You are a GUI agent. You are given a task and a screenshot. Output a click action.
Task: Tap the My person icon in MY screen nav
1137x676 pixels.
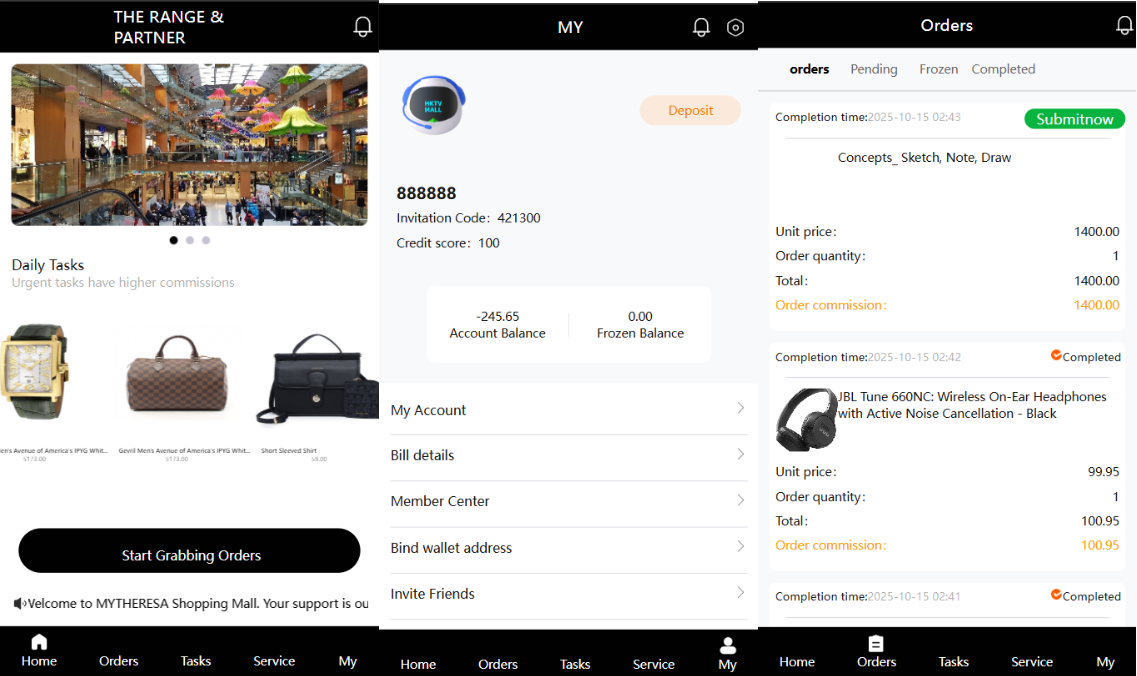coord(728,645)
